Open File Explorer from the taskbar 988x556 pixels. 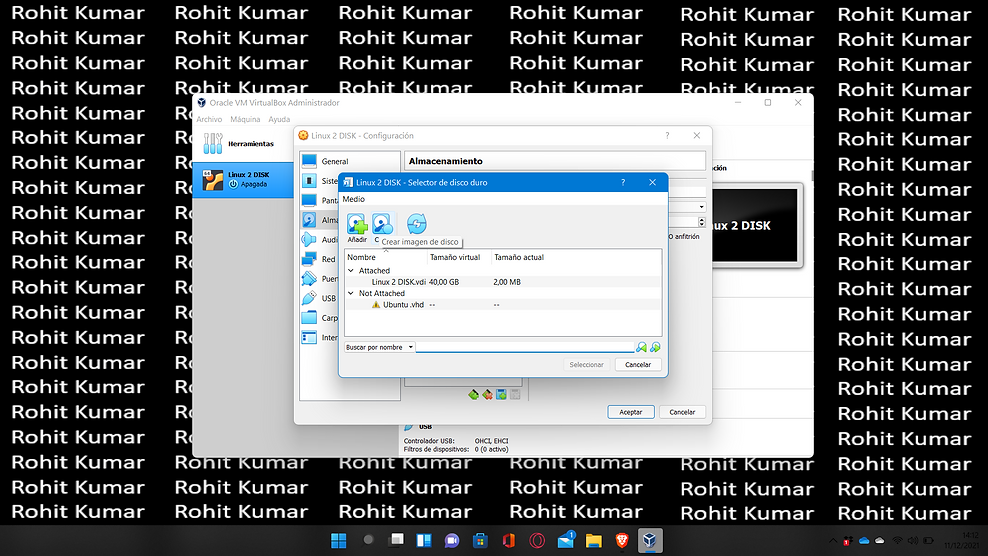594,540
